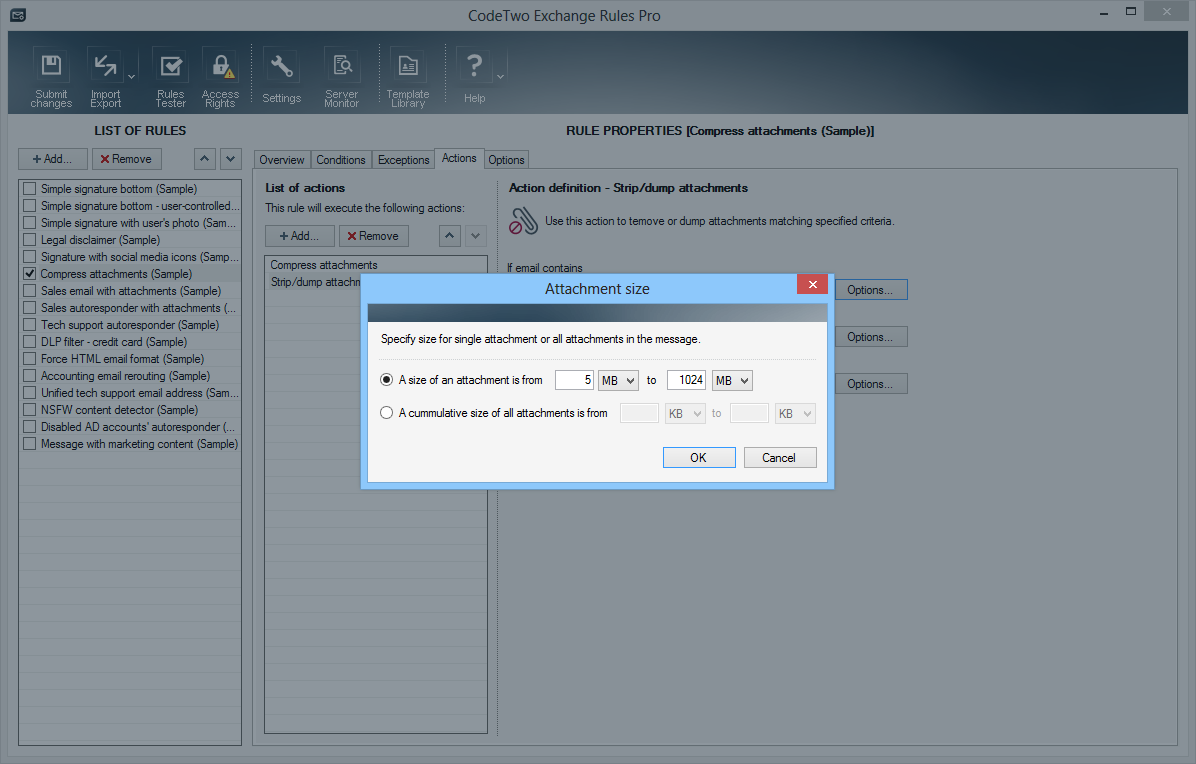Open the maximum size MB unit dropdown
This screenshot has height=764, width=1196.
pos(732,380)
